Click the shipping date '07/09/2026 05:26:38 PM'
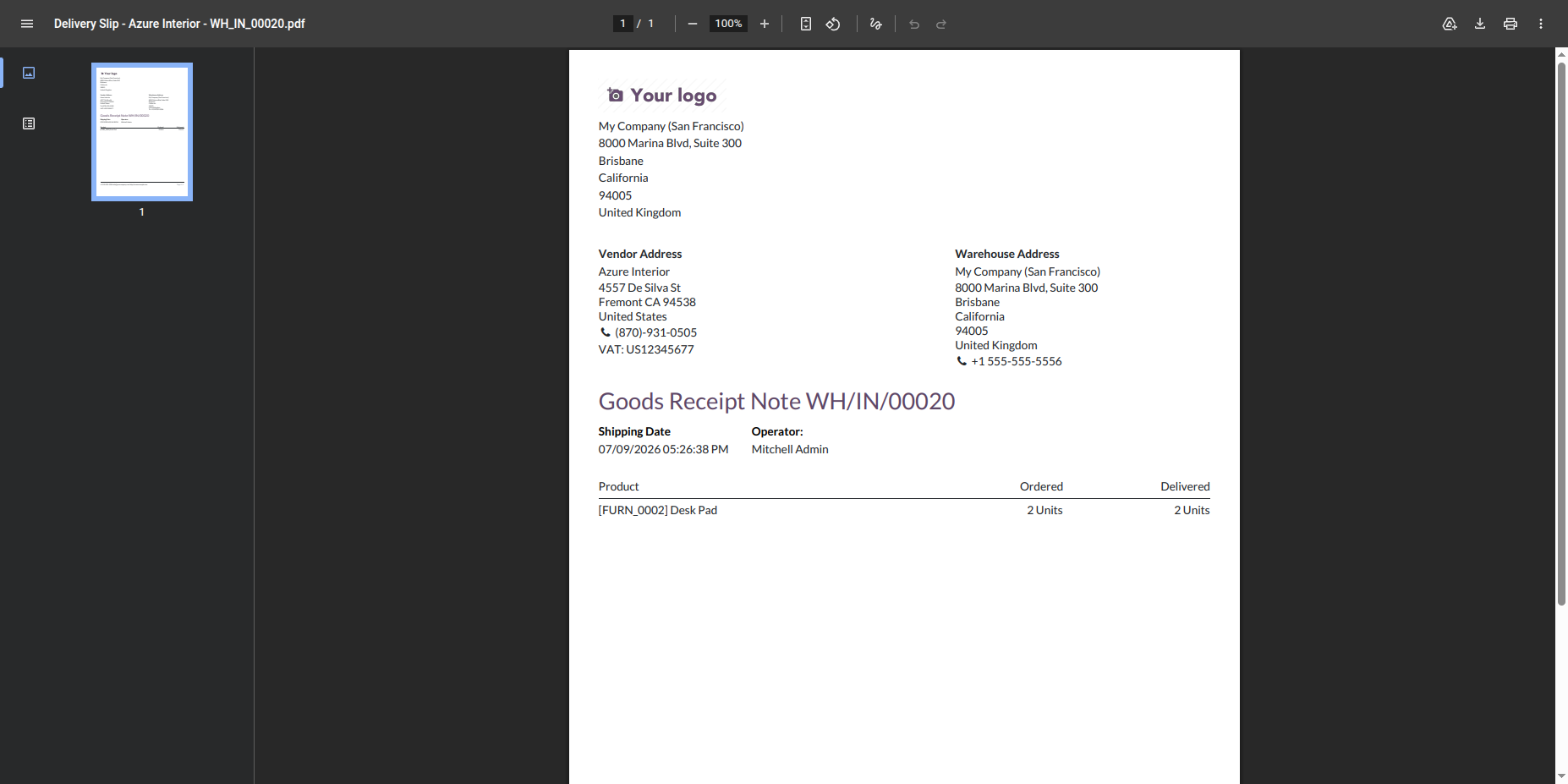 [663, 449]
